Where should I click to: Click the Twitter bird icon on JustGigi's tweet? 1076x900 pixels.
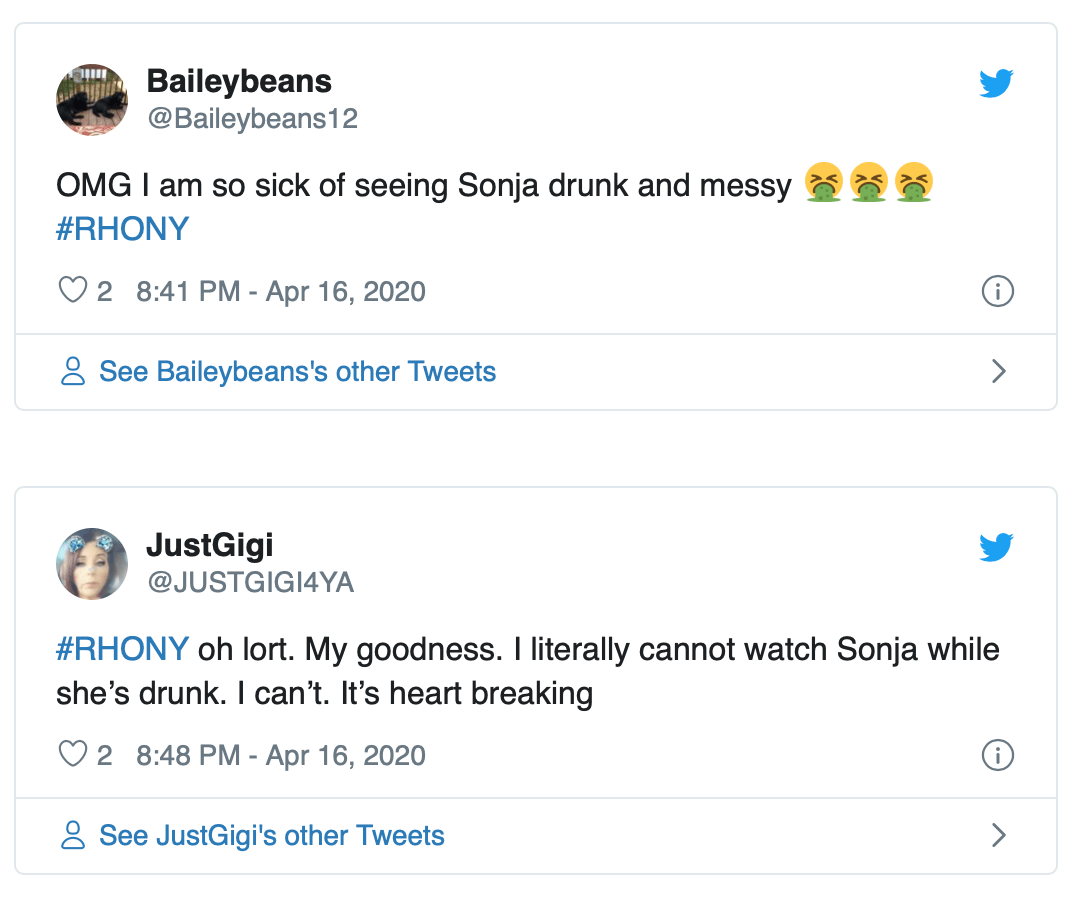[996, 547]
